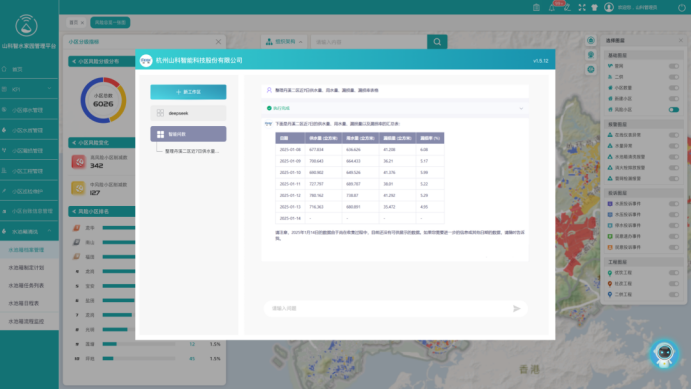Toggle off the 风险小区 layer switch
This screenshot has width=692, height=390.
[x=673, y=109]
